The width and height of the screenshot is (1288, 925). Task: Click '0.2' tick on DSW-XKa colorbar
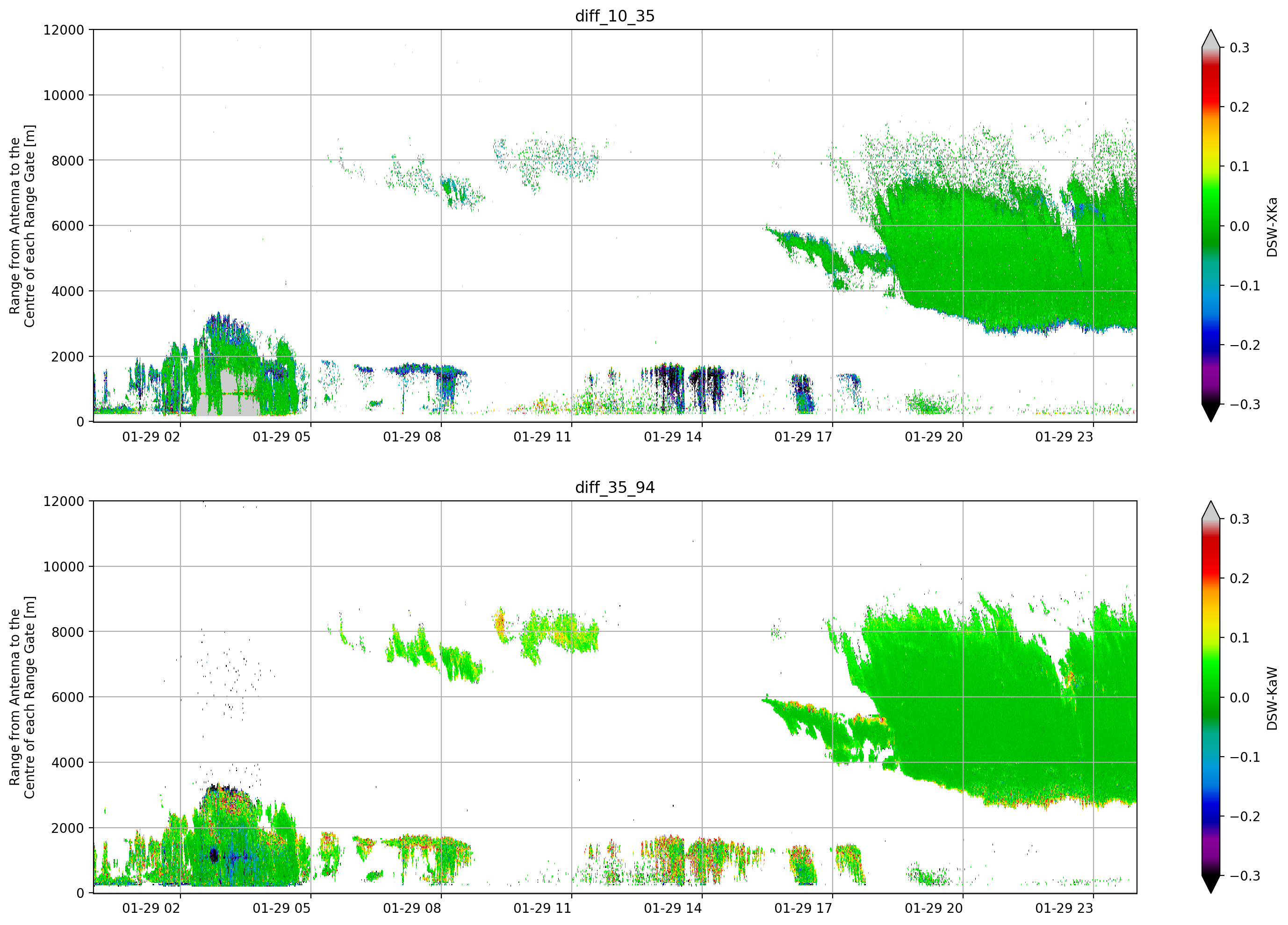[1240, 108]
